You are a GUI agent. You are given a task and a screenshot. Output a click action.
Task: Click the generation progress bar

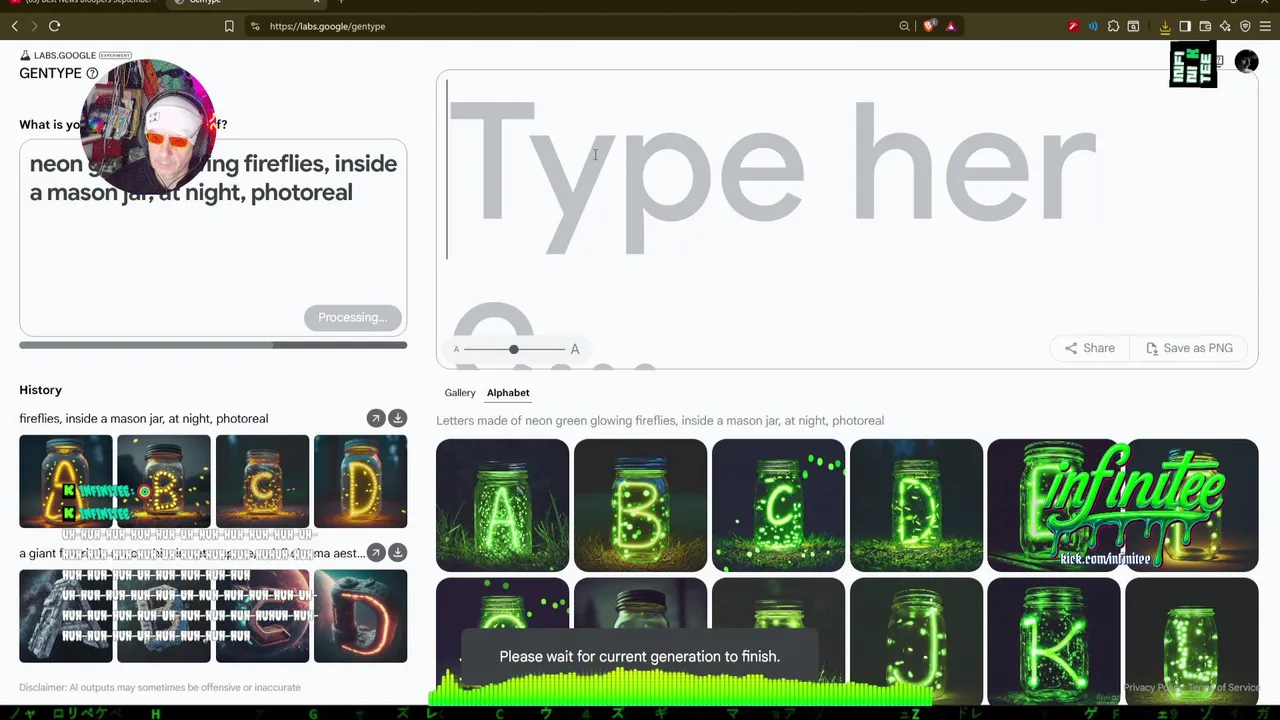pos(213,345)
